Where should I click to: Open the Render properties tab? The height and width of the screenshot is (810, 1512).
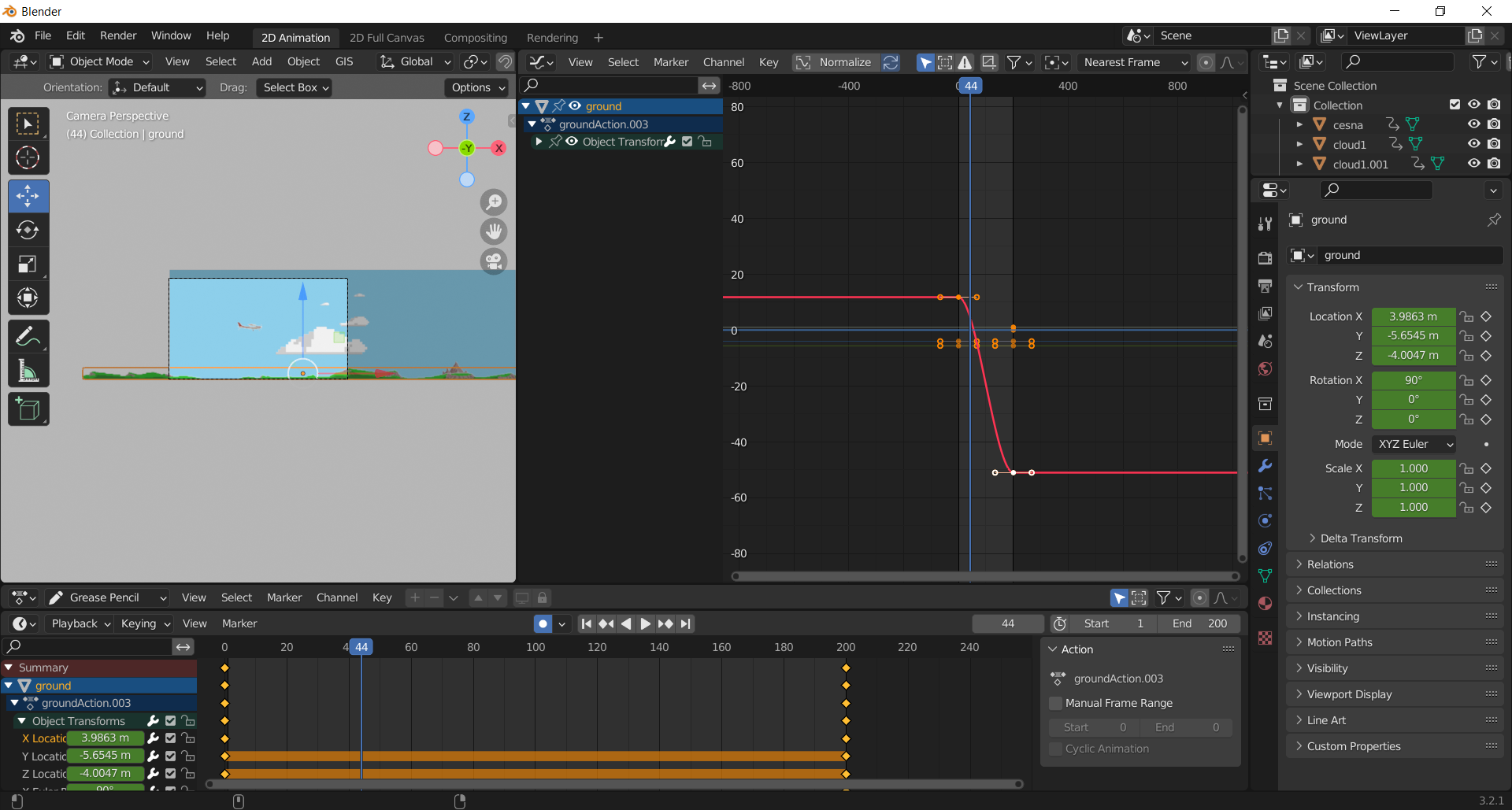(1266, 257)
